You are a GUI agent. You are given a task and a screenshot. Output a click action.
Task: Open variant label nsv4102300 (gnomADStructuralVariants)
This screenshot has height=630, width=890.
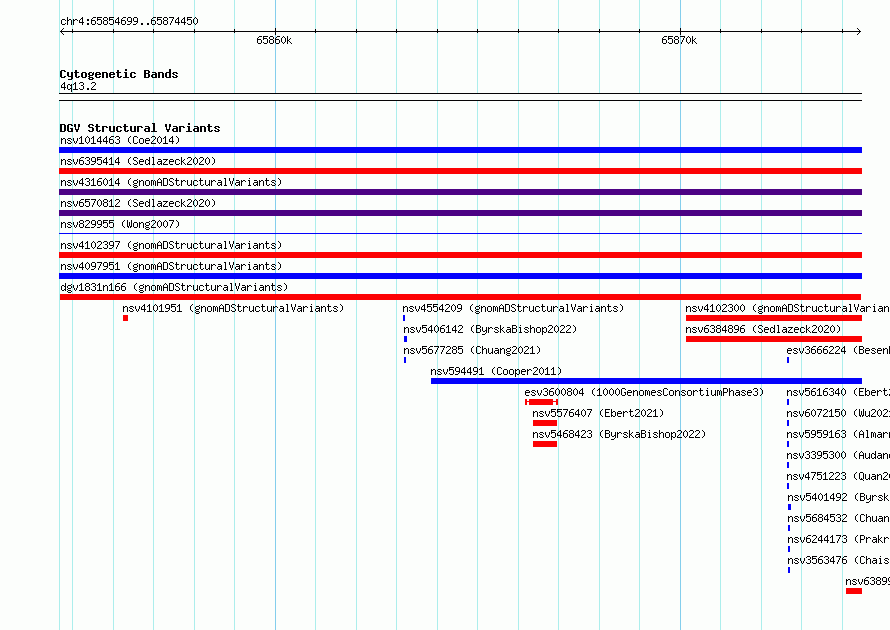787,308
